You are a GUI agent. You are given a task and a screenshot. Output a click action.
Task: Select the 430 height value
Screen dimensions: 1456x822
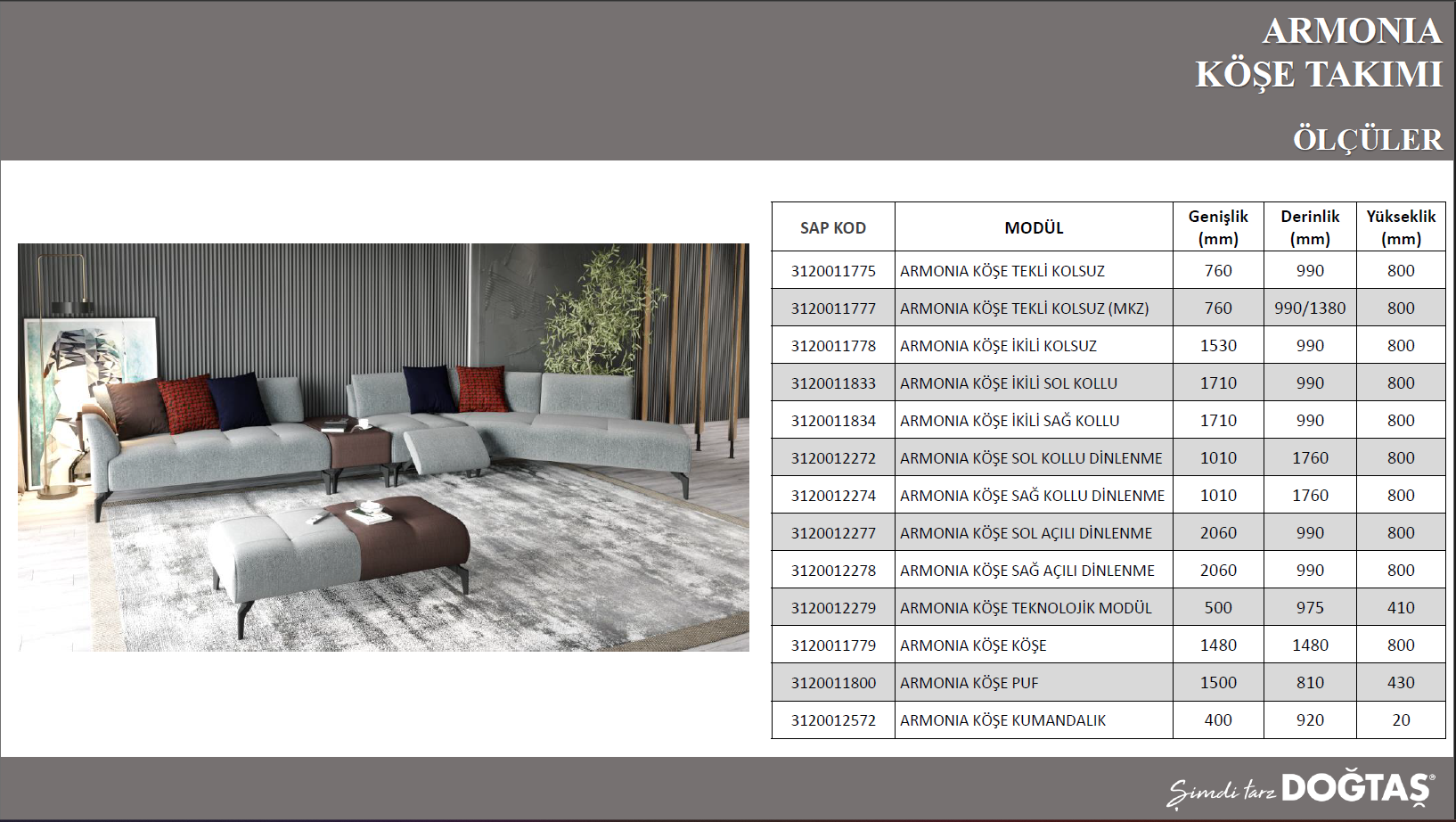(x=1401, y=683)
